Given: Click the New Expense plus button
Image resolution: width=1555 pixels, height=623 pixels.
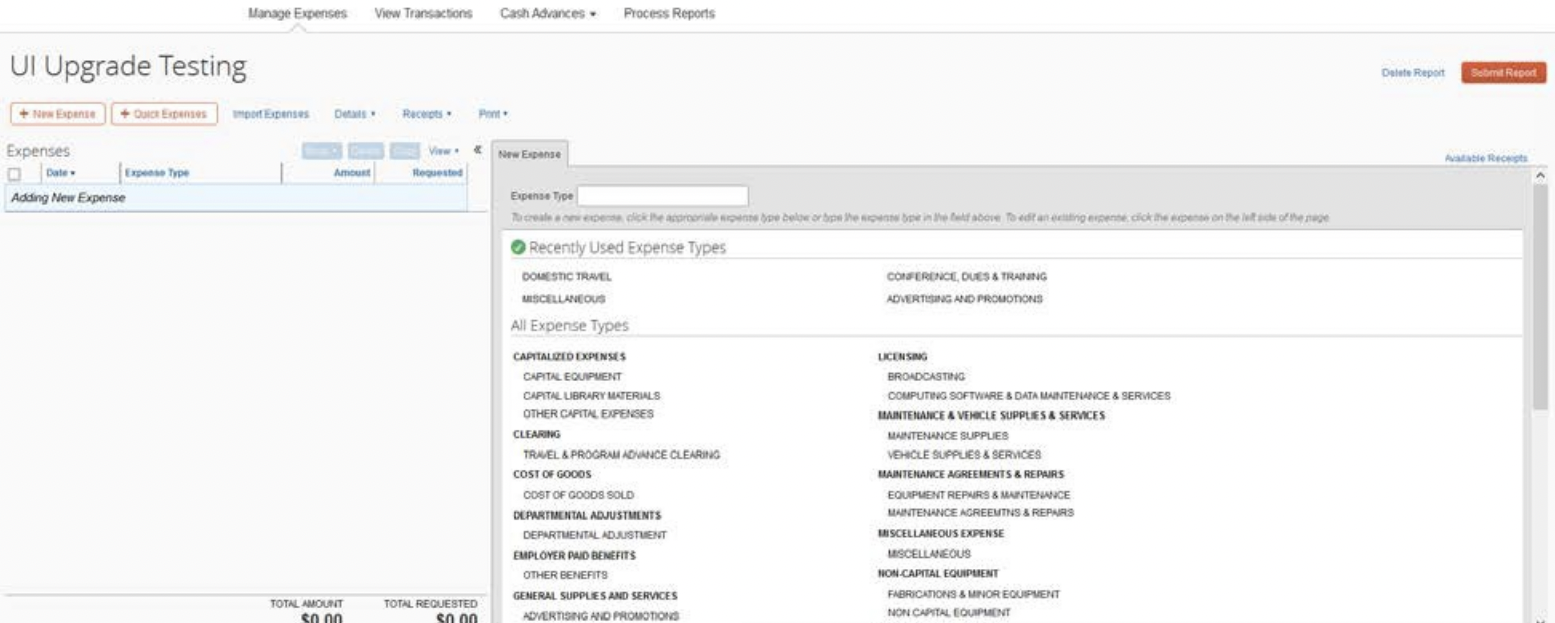Looking at the screenshot, I should (56, 114).
